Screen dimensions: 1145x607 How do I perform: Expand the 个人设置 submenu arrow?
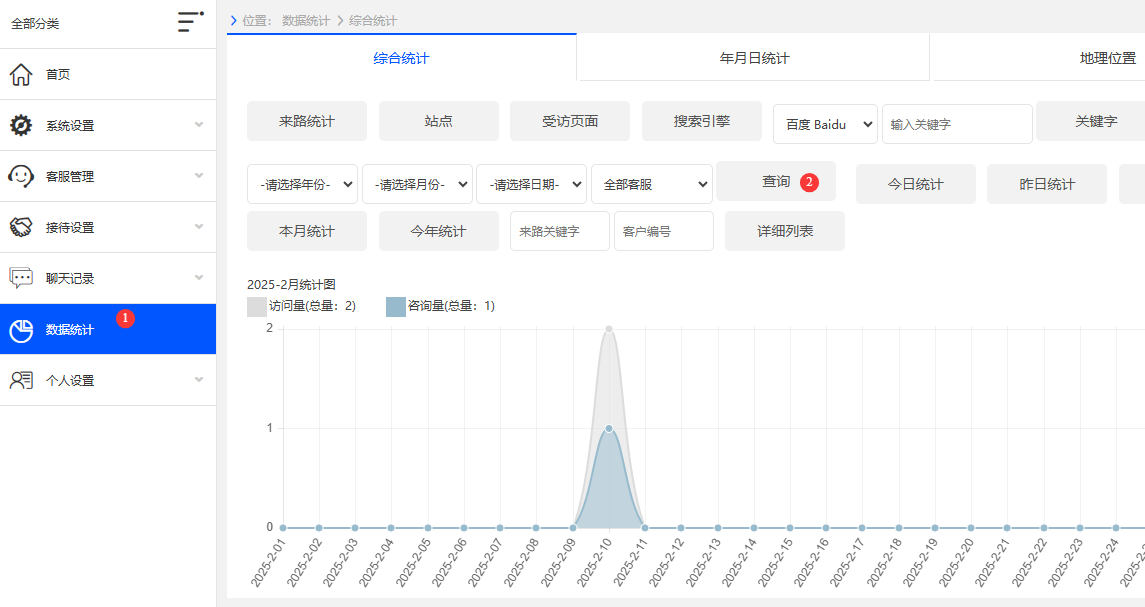pos(199,380)
